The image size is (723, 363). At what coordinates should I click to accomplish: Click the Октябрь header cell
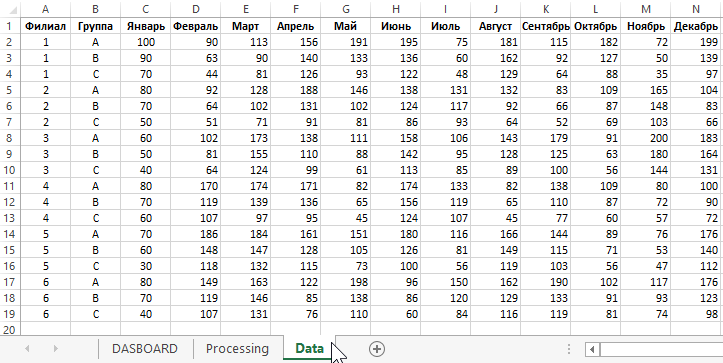[596, 26]
